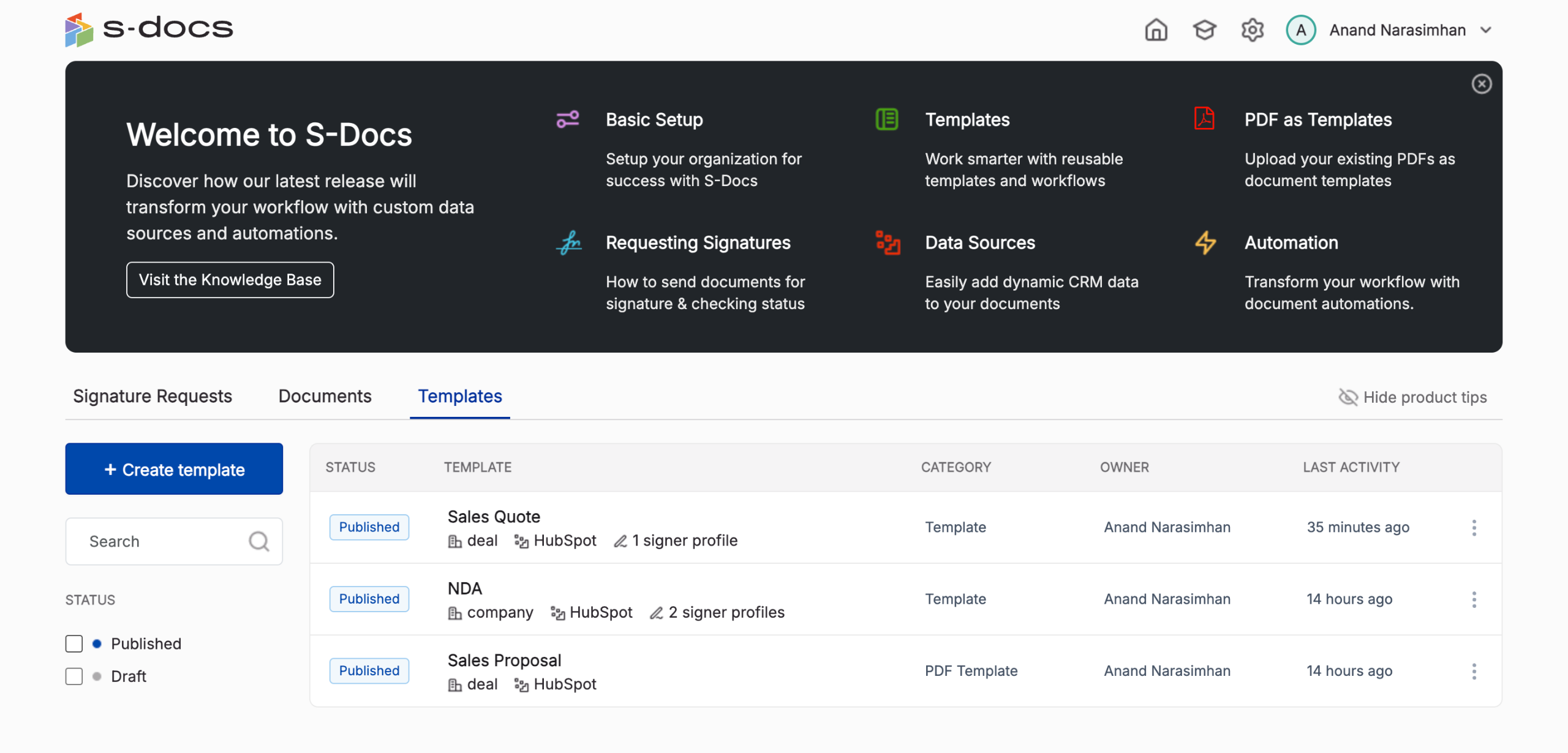This screenshot has width=1568, height=753.
Task: Click the Data Sources icon
Action: click(x=888, y=243)
